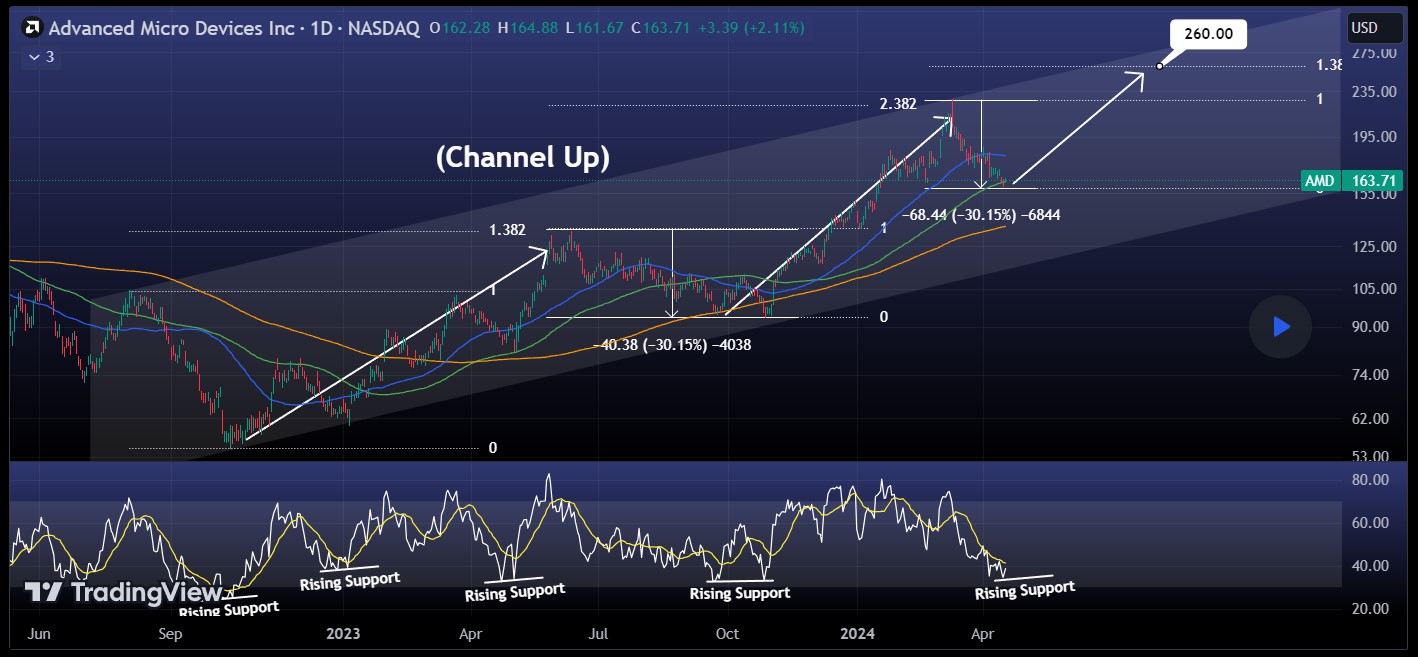
Task: Click the Oct label on time axis
Action: tap(728, 634)
